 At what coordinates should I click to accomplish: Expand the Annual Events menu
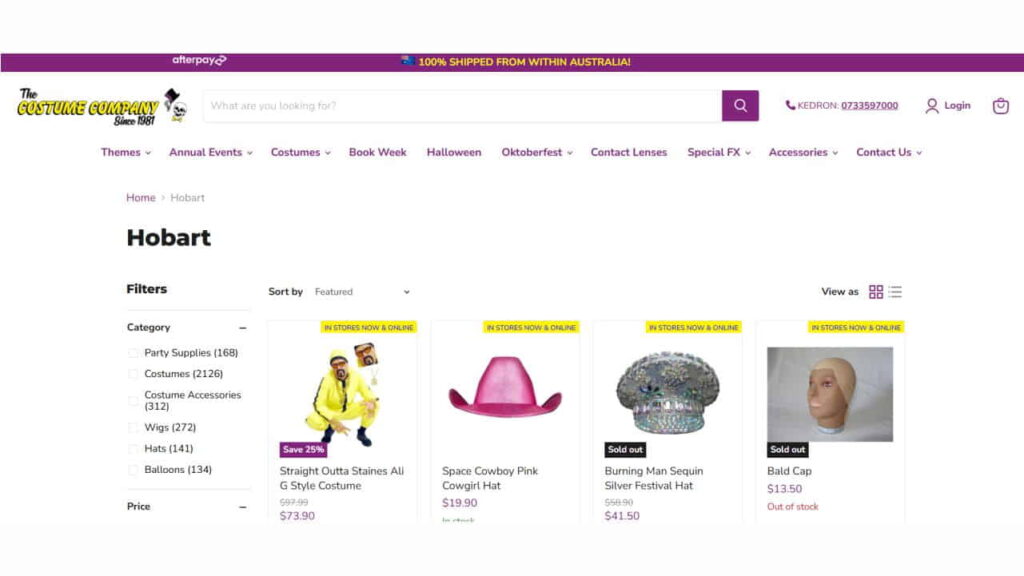click(211, 152)
